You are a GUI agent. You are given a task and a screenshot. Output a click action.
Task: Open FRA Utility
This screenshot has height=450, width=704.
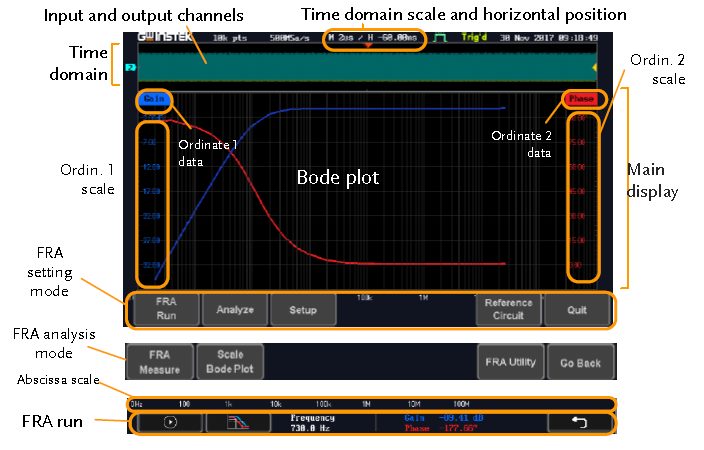510,362
